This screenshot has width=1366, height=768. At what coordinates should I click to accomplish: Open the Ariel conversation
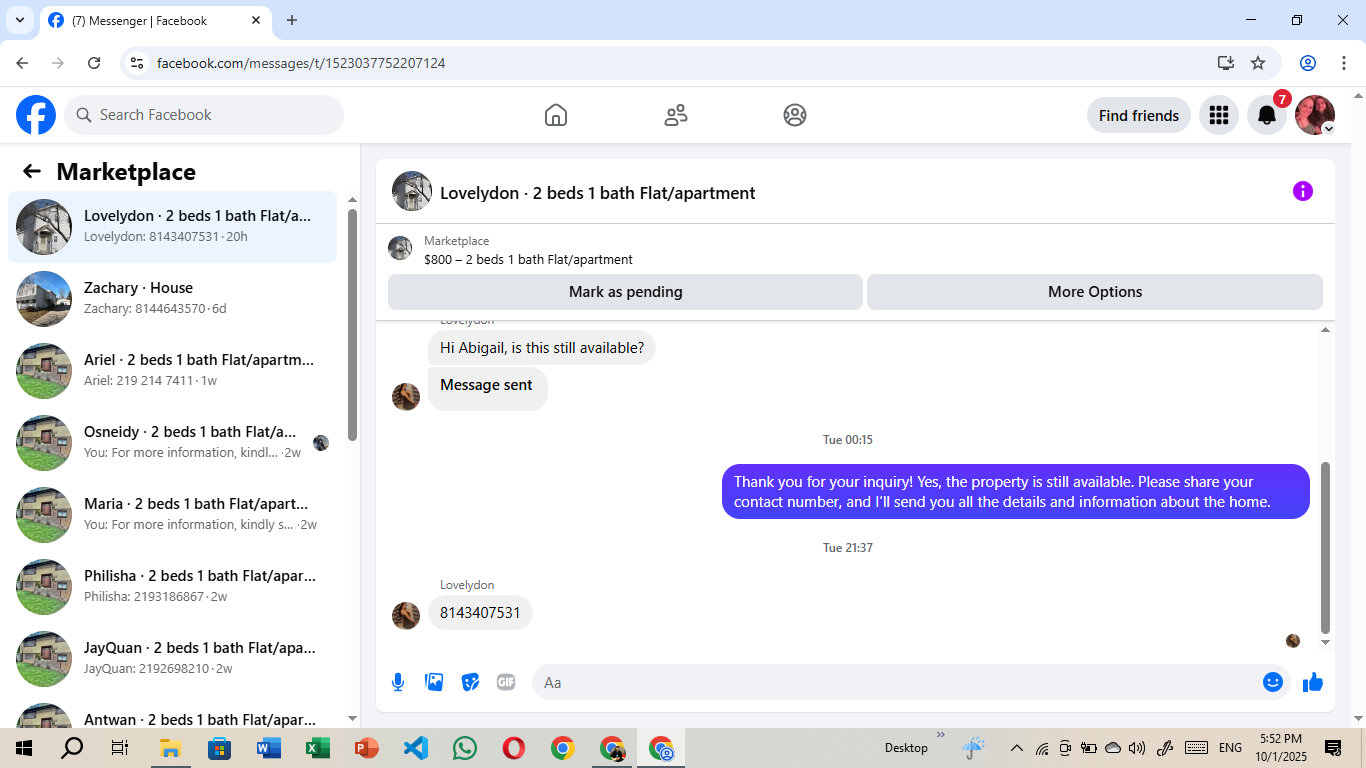(172, 371)
